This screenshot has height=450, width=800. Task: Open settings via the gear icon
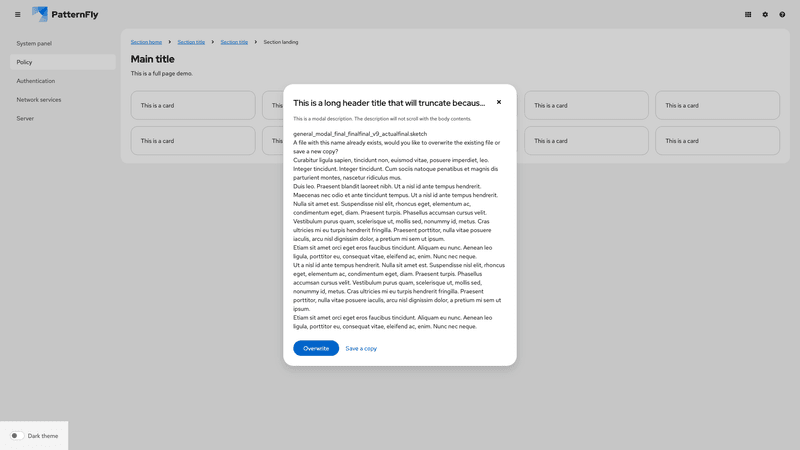coord(765,15)
